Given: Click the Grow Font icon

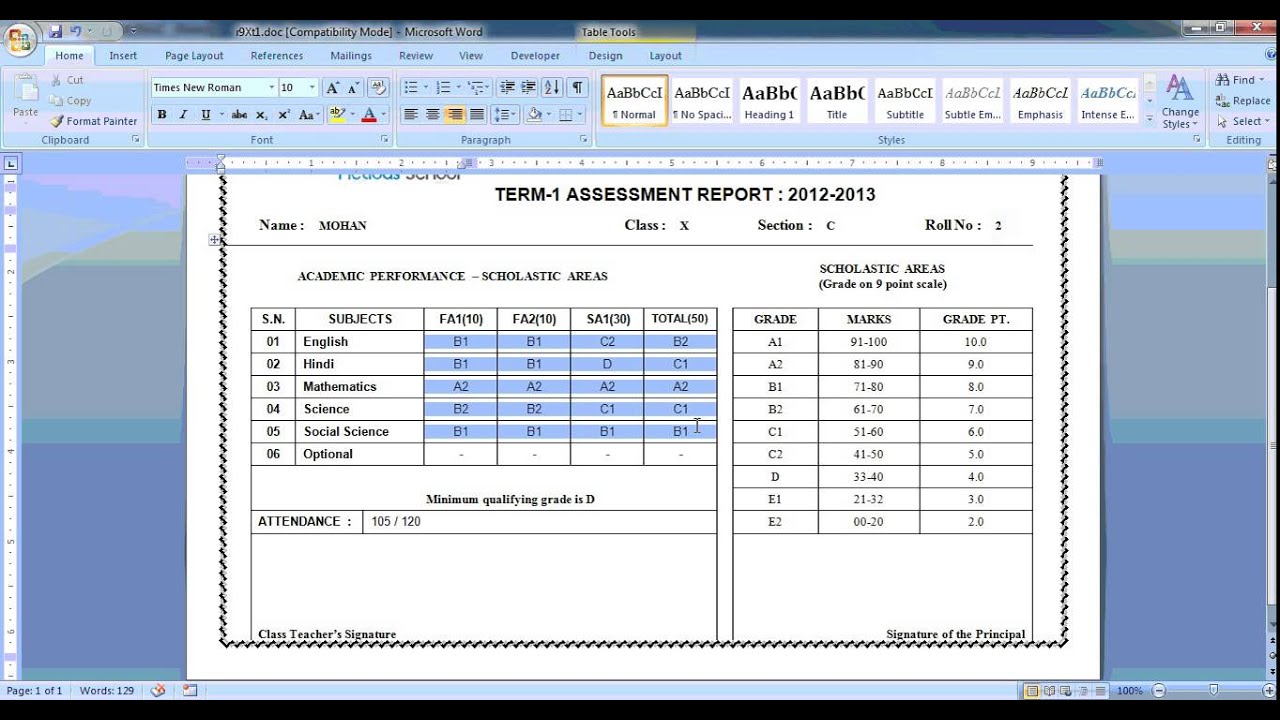Looking at the screenshot, I should tap(333, 88).
